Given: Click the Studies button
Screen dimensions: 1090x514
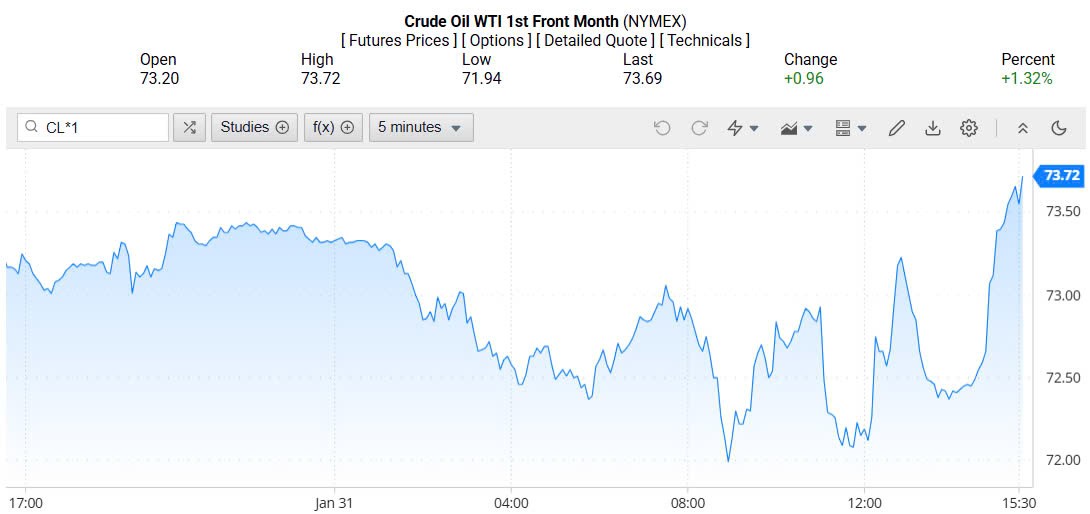Looking at the screenshot, I should tap(254, 127).
